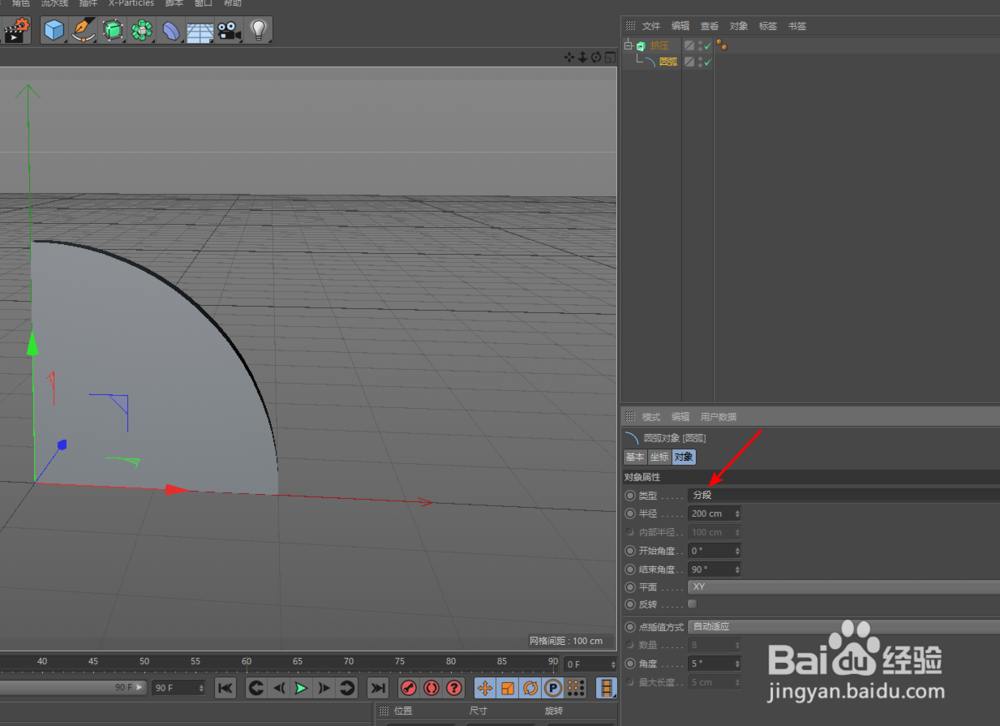Click the layer square of Extrude object
Image resolution: width=1000 pixels, height=726 pixels.
(x=689, y=45)
